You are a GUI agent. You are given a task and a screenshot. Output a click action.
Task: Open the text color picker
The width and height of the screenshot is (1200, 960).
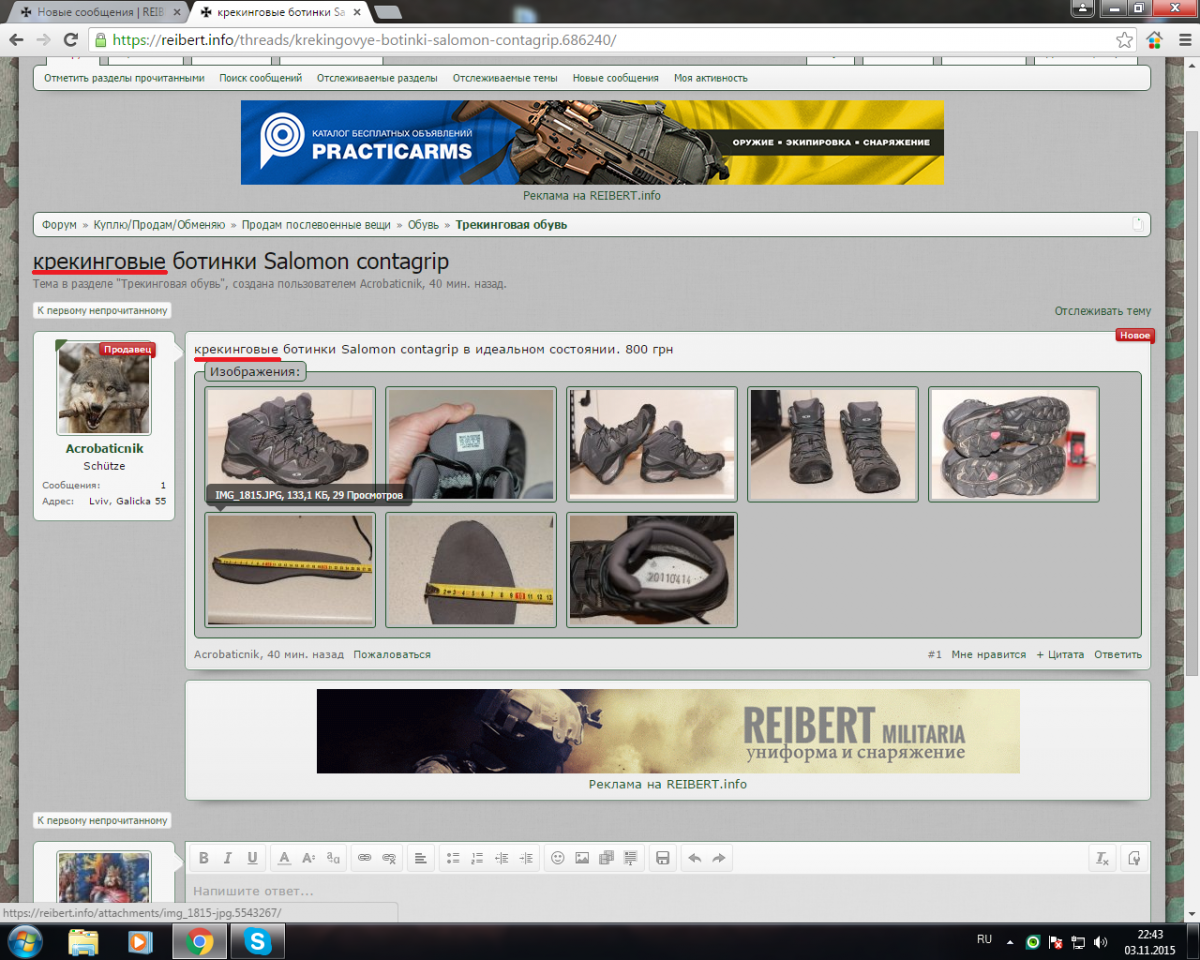(284, 858)
